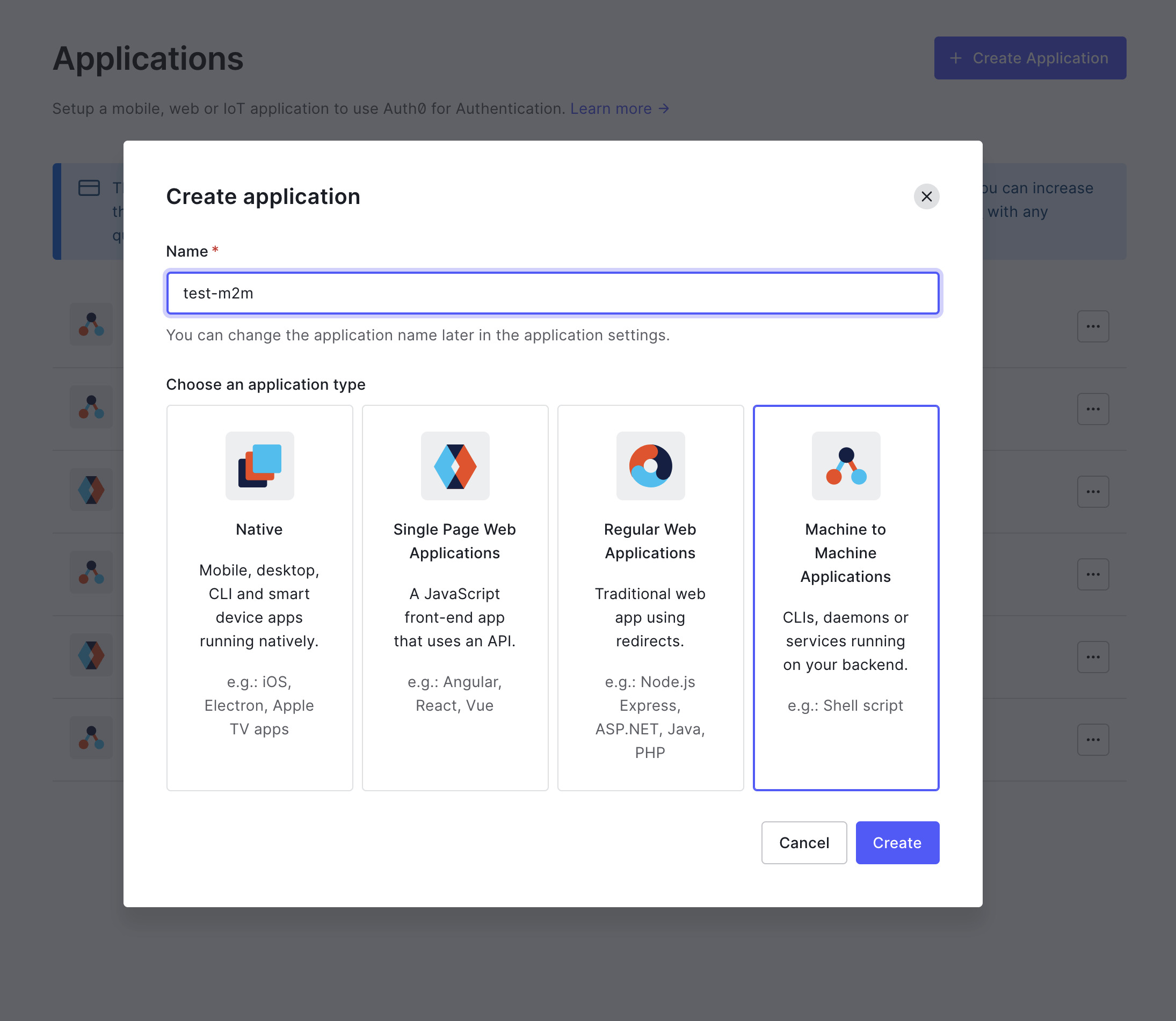The image size is (1176, 1021).
Task: Open the options menu for the first application
Action: click(x=1093, y=326)
